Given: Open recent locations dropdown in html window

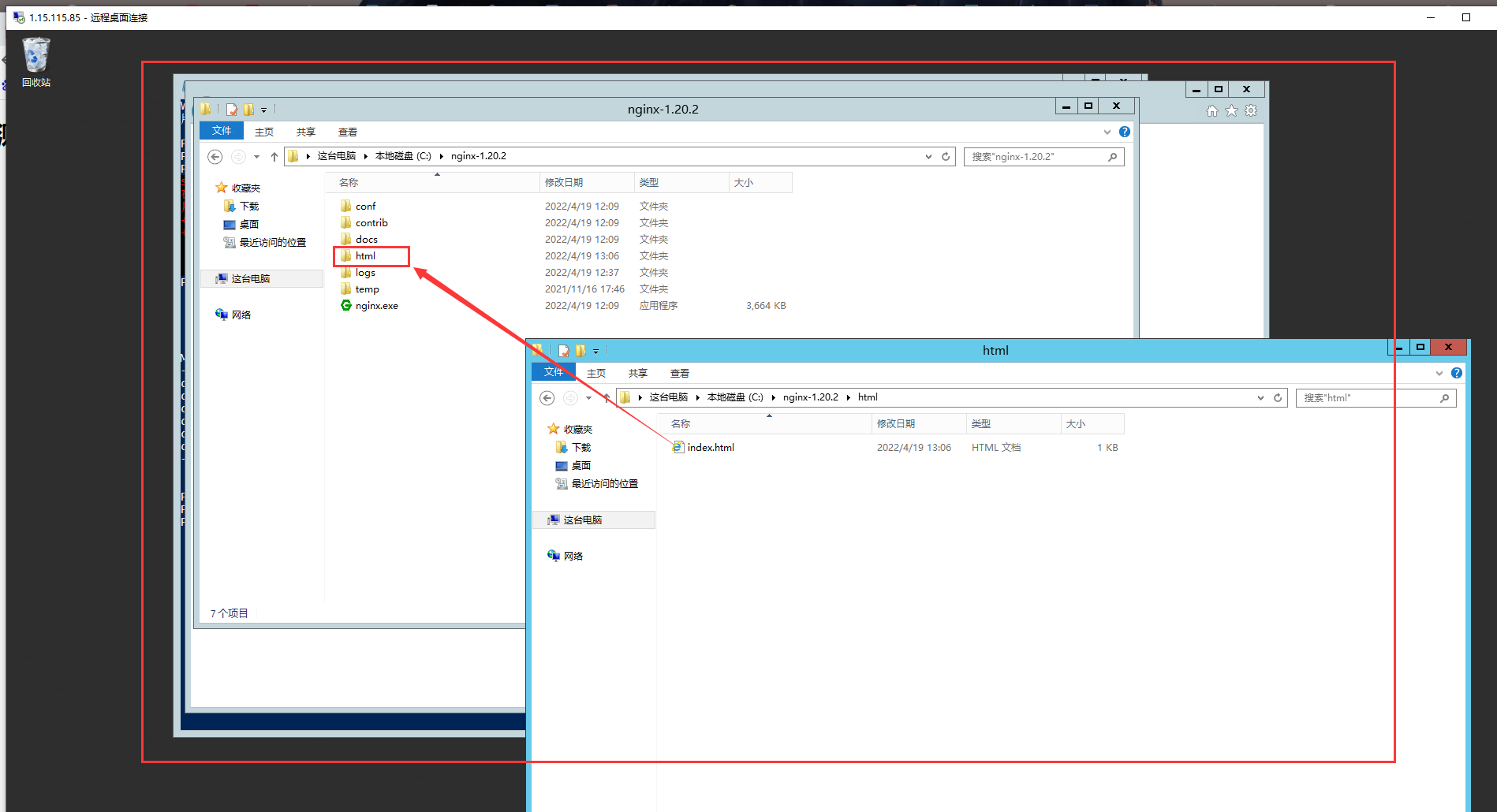Looking at the screenshot, I should pyautogui.click(x=588, y=398).
